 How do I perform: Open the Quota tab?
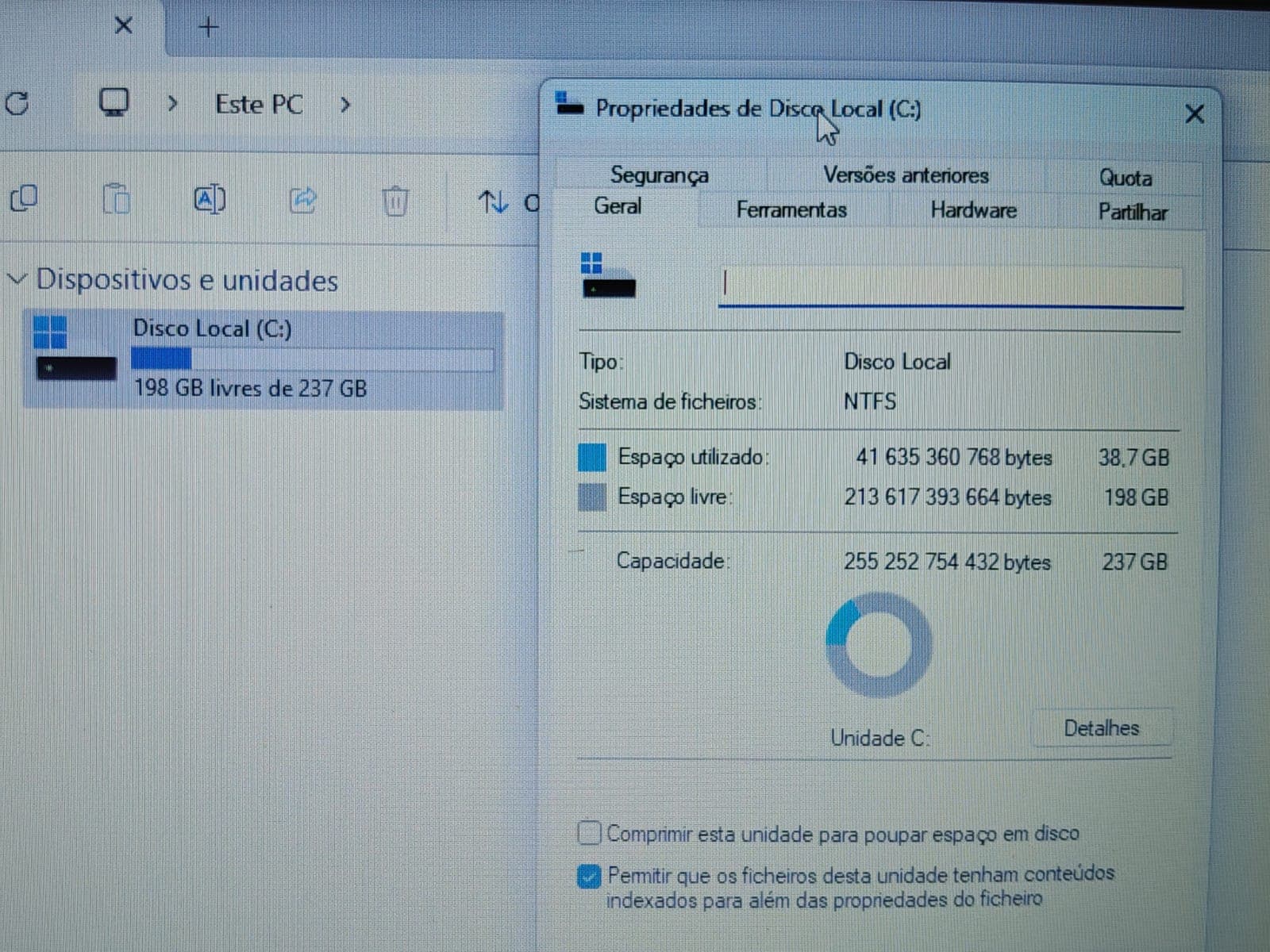pos(1125,177)
